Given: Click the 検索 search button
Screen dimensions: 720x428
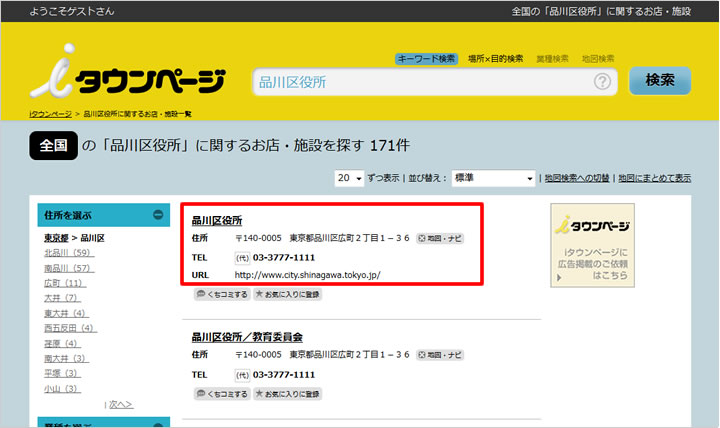Looking at the screenshot, I should pyautogui.click(x=660, y=80).
